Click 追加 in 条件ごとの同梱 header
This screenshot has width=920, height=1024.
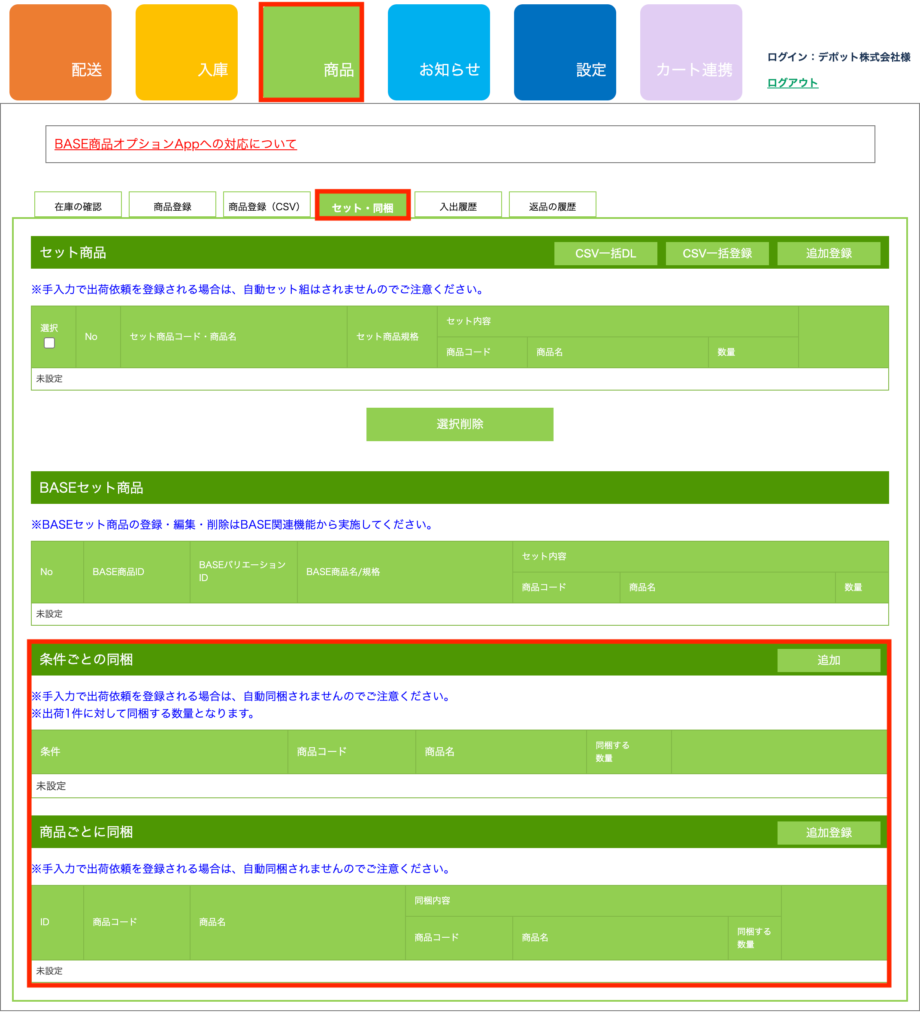(828, 660)
